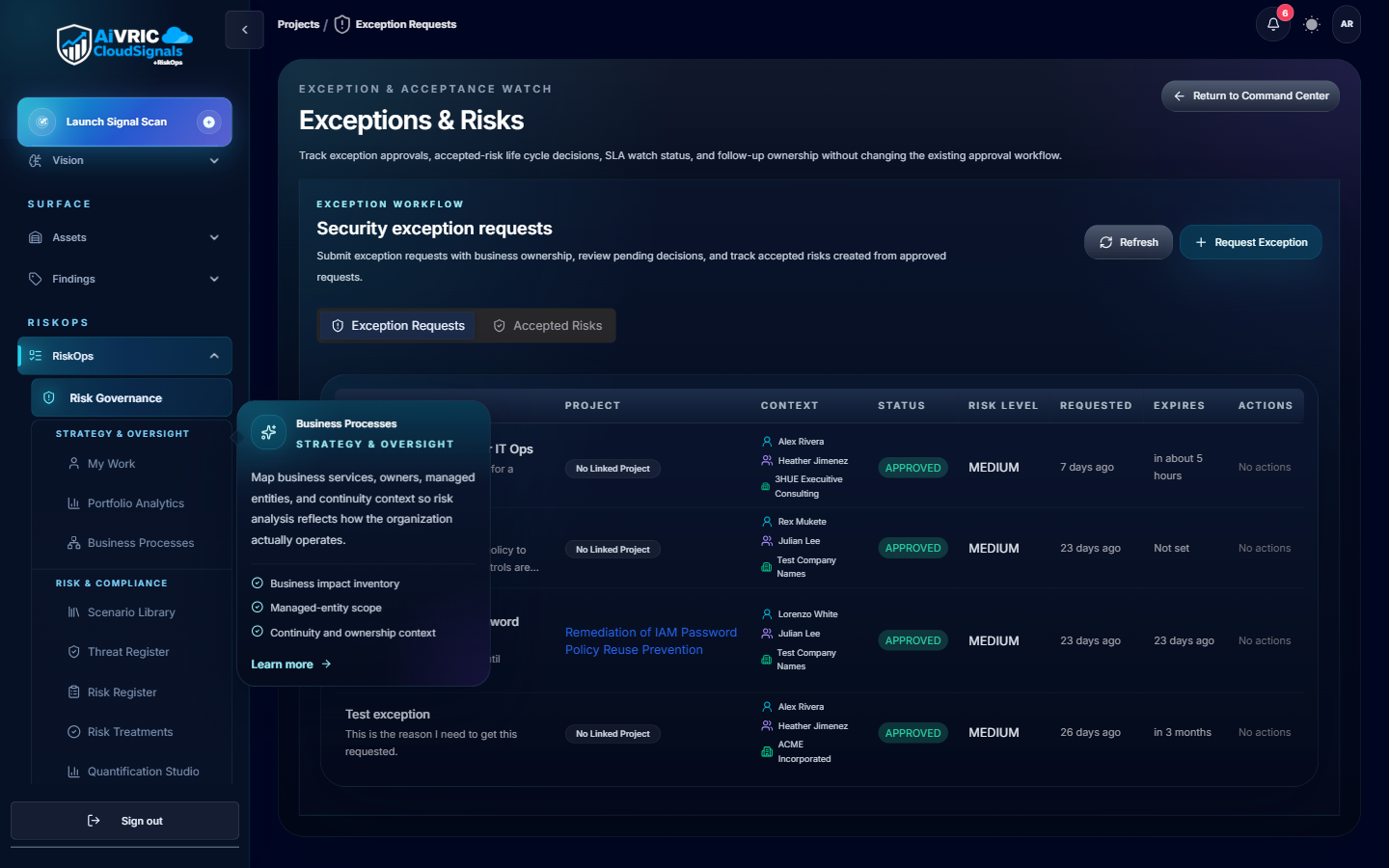Switch to the Accepted Risks tab

[x=548, y=326]
